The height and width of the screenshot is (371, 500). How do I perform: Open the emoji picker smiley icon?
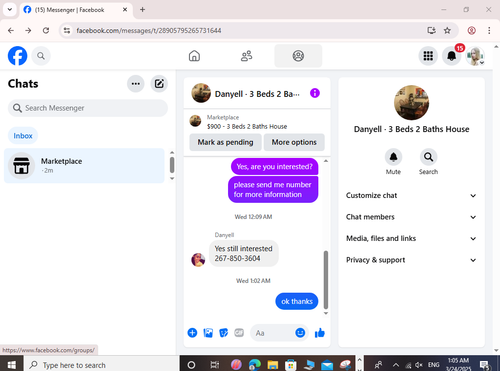pyautogui.click(x=300, y=333)
